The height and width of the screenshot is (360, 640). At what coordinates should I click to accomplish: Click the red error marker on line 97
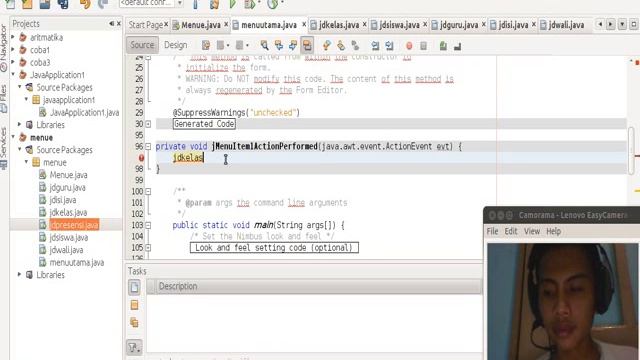tap(141, 158)
